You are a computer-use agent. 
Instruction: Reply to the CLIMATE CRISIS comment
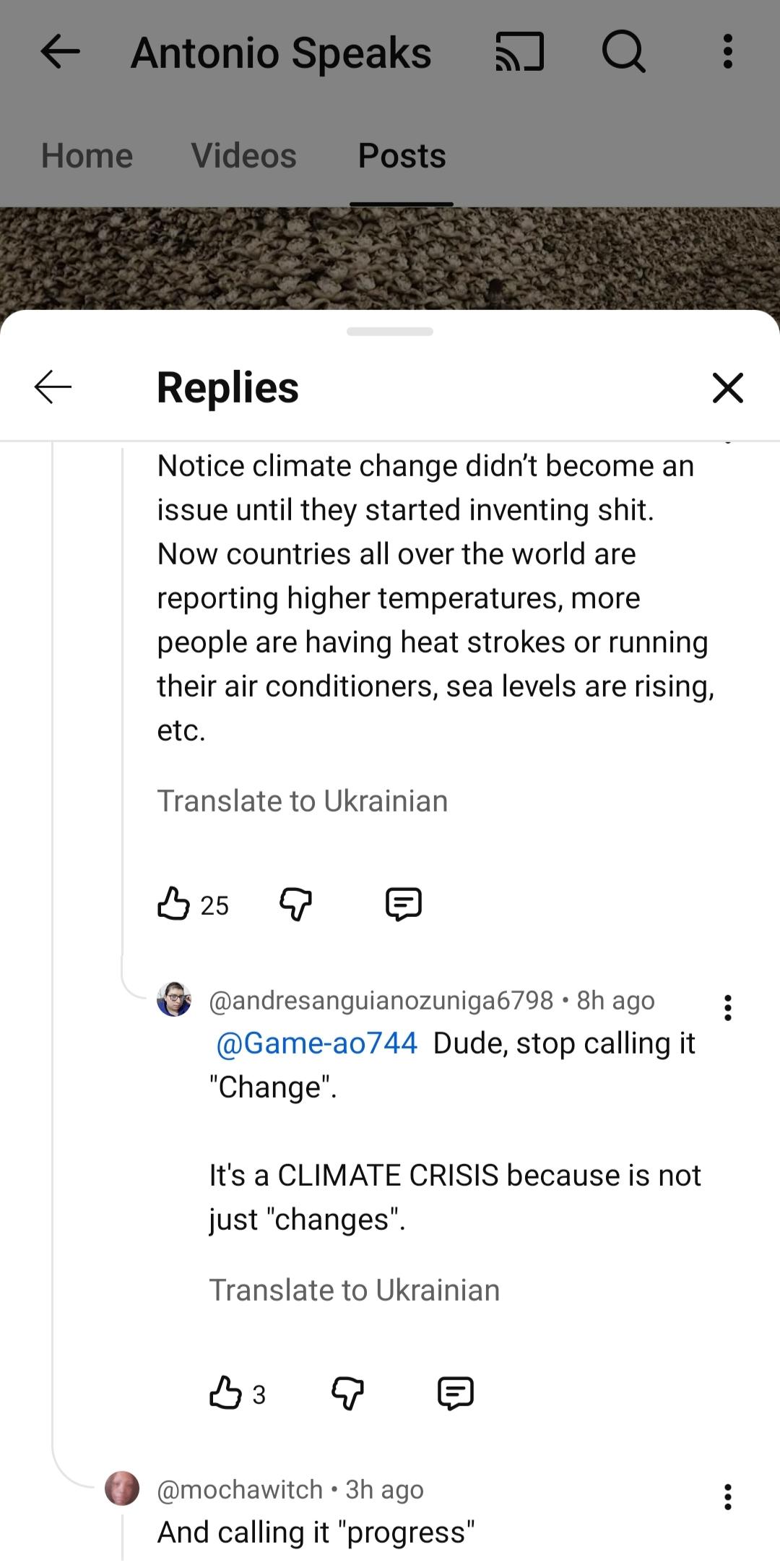[x=456, y=1393]
